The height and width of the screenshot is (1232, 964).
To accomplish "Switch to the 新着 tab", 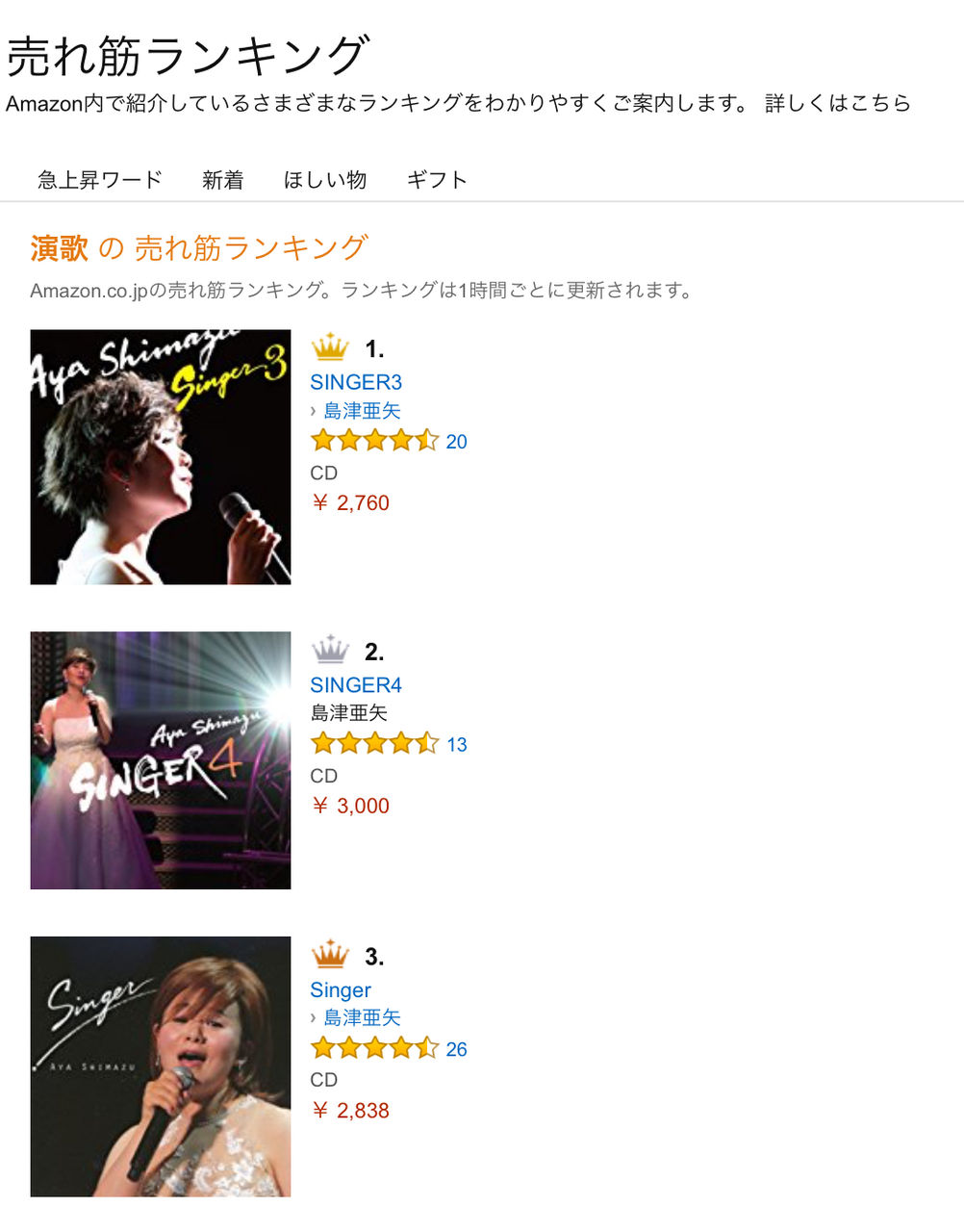I will (223, 180).
